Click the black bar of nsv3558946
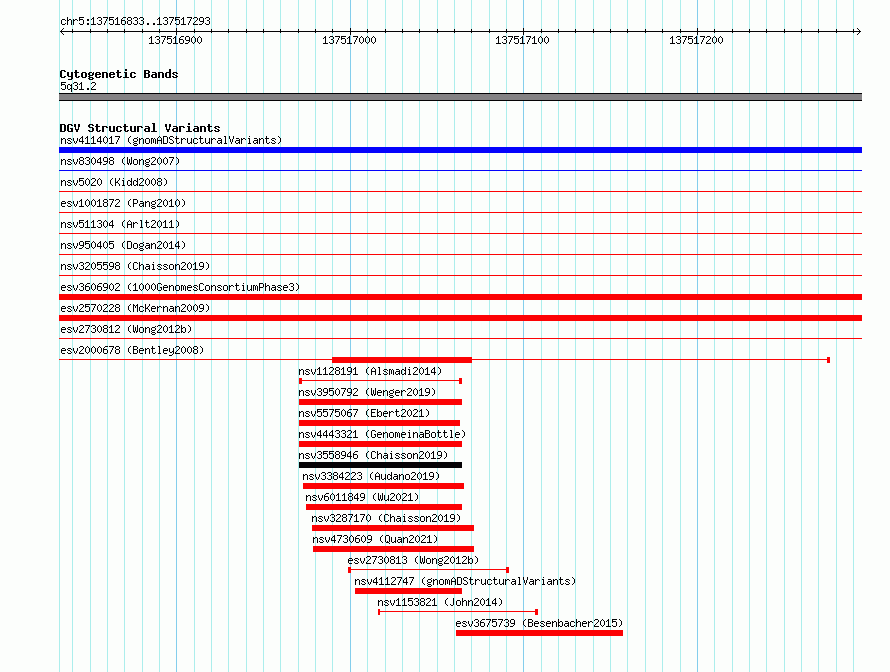890x672 pixels. pos(380,465)
